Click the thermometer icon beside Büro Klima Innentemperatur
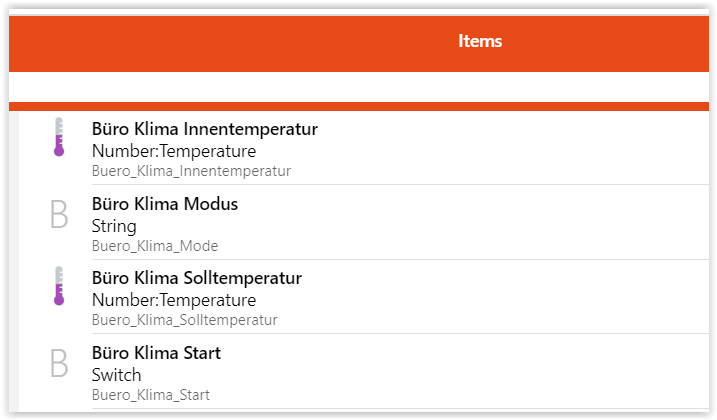Screen dimensions: 717x420 pyautogui.click(x=59, y=137)
